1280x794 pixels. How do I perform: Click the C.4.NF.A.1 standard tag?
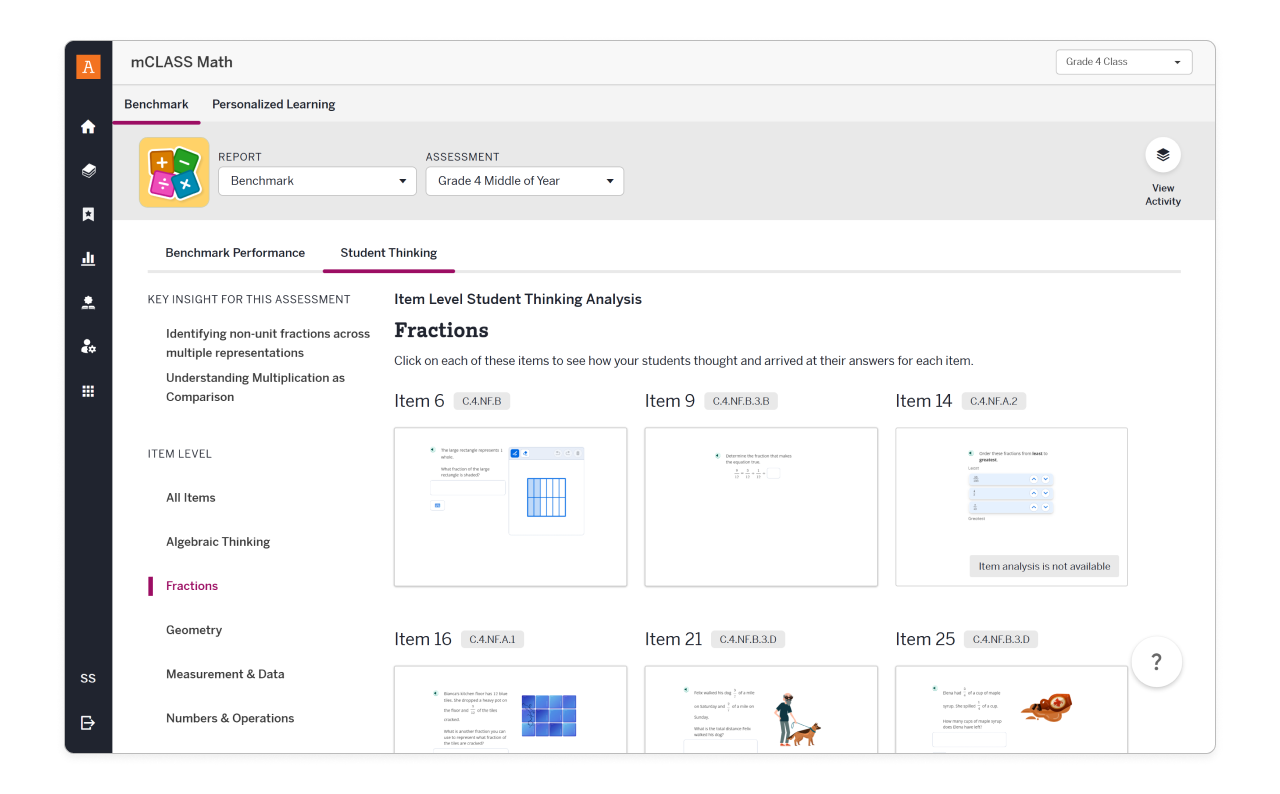492,639
